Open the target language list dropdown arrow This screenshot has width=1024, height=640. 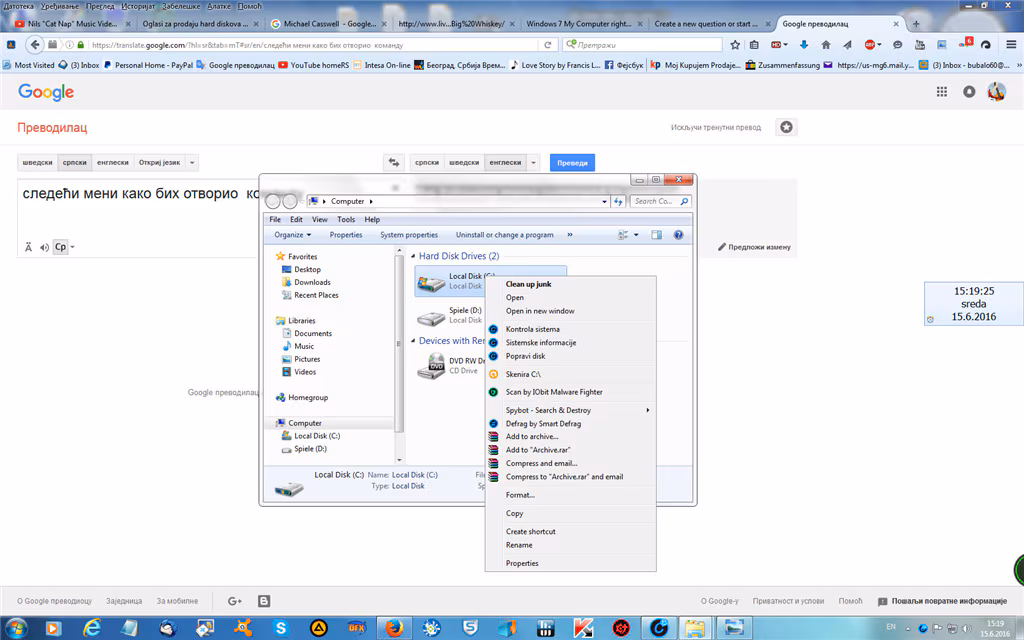[534, 163]
